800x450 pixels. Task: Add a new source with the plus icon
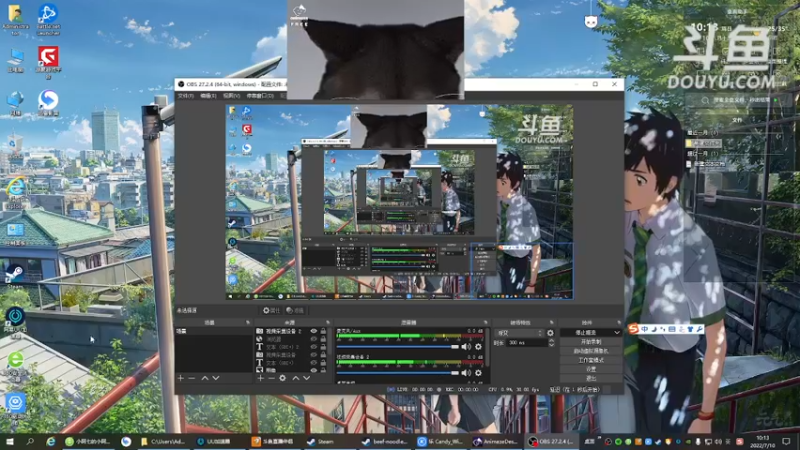click(x=260, y=378)
